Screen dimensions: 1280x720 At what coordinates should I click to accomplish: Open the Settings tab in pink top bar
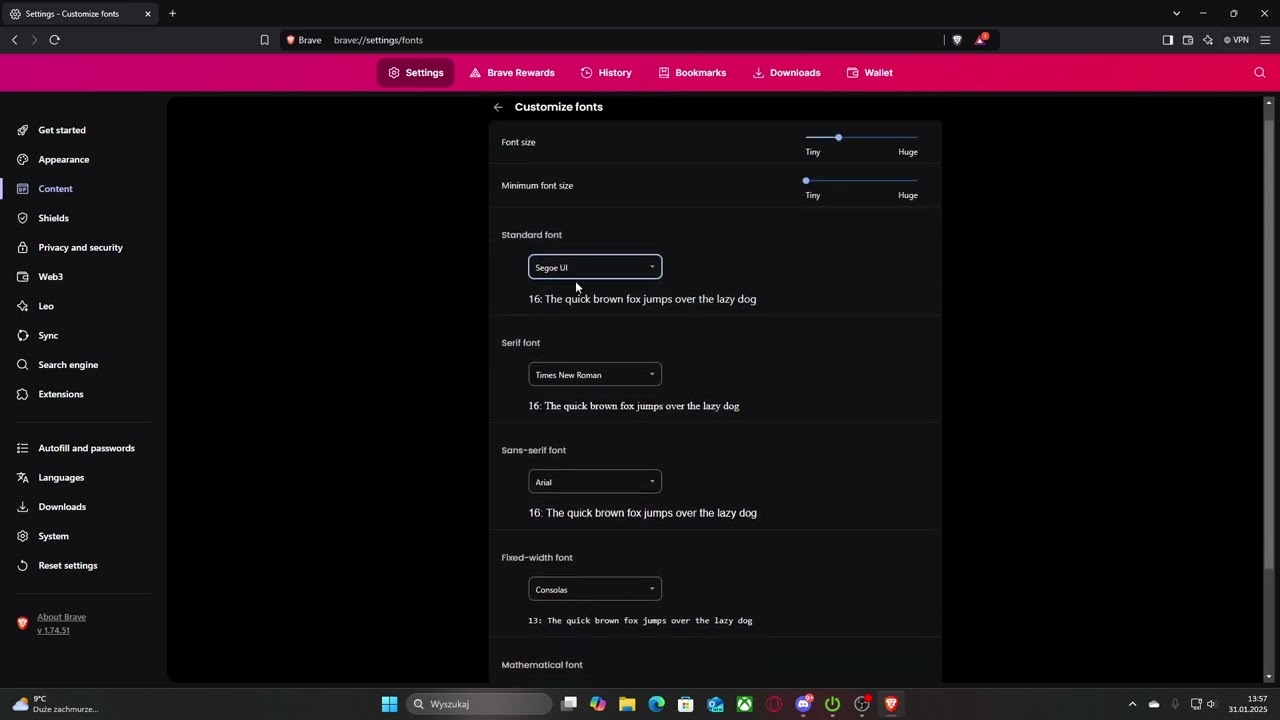(416, 73)
